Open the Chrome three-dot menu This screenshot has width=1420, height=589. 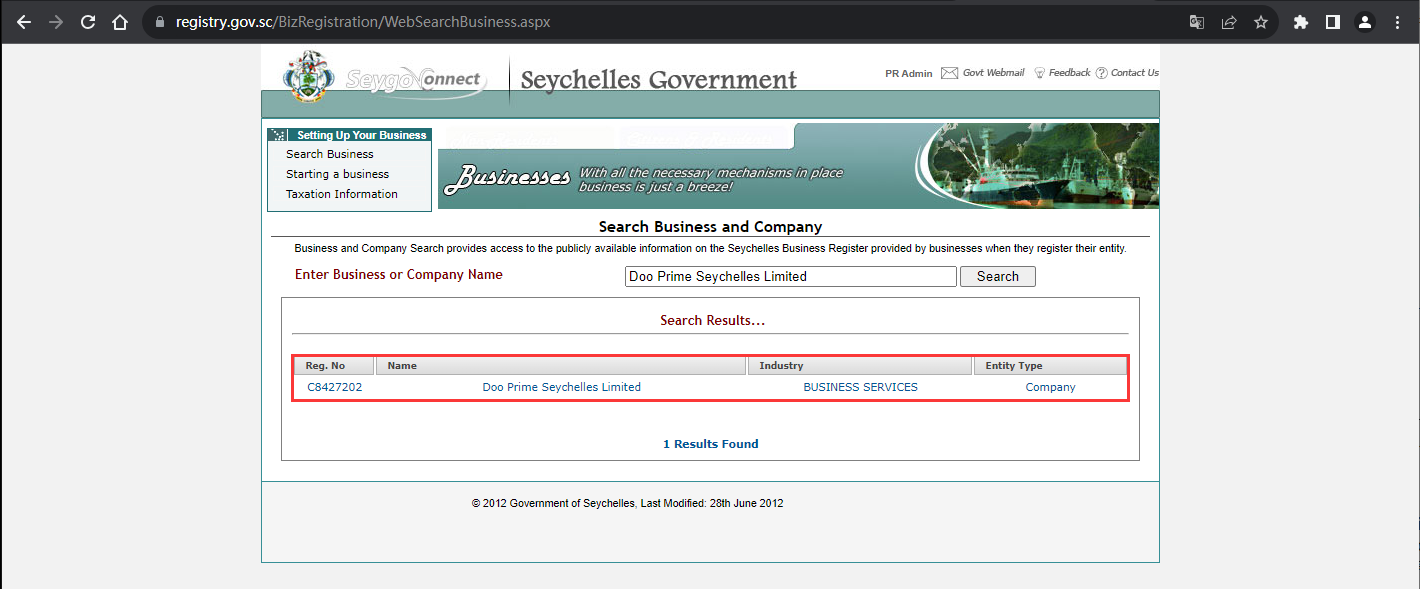[x=1397, y=22]
